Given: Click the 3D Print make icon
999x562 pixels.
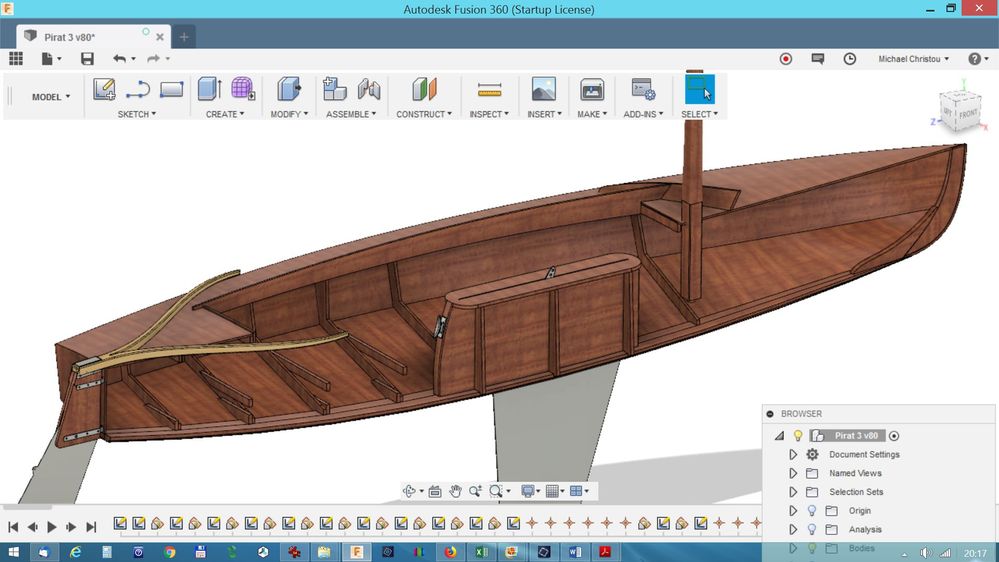Looking at the screenshot, I should (592, 89).
